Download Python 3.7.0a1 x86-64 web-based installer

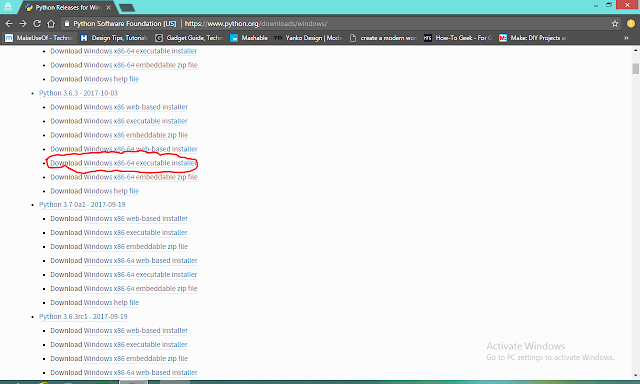click(140, 260)
